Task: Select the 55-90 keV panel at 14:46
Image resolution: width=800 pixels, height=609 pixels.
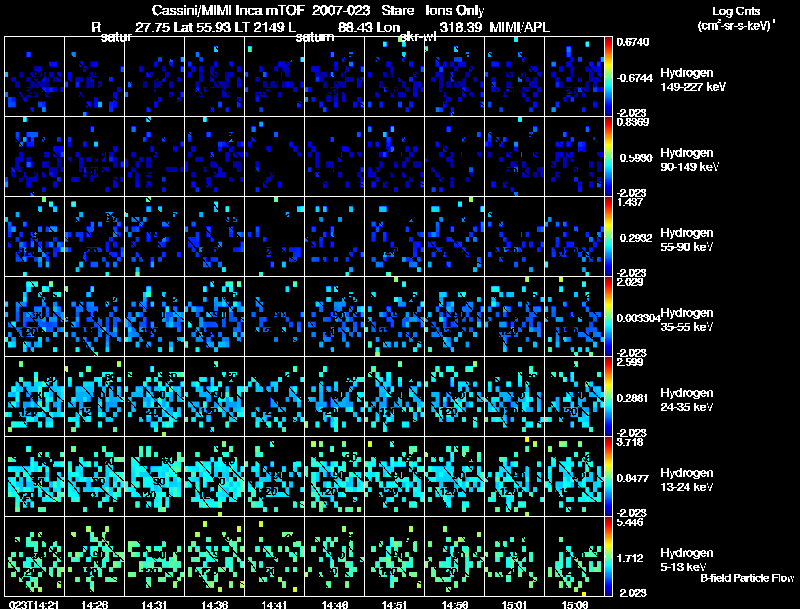Action: [x=334, y=236]
